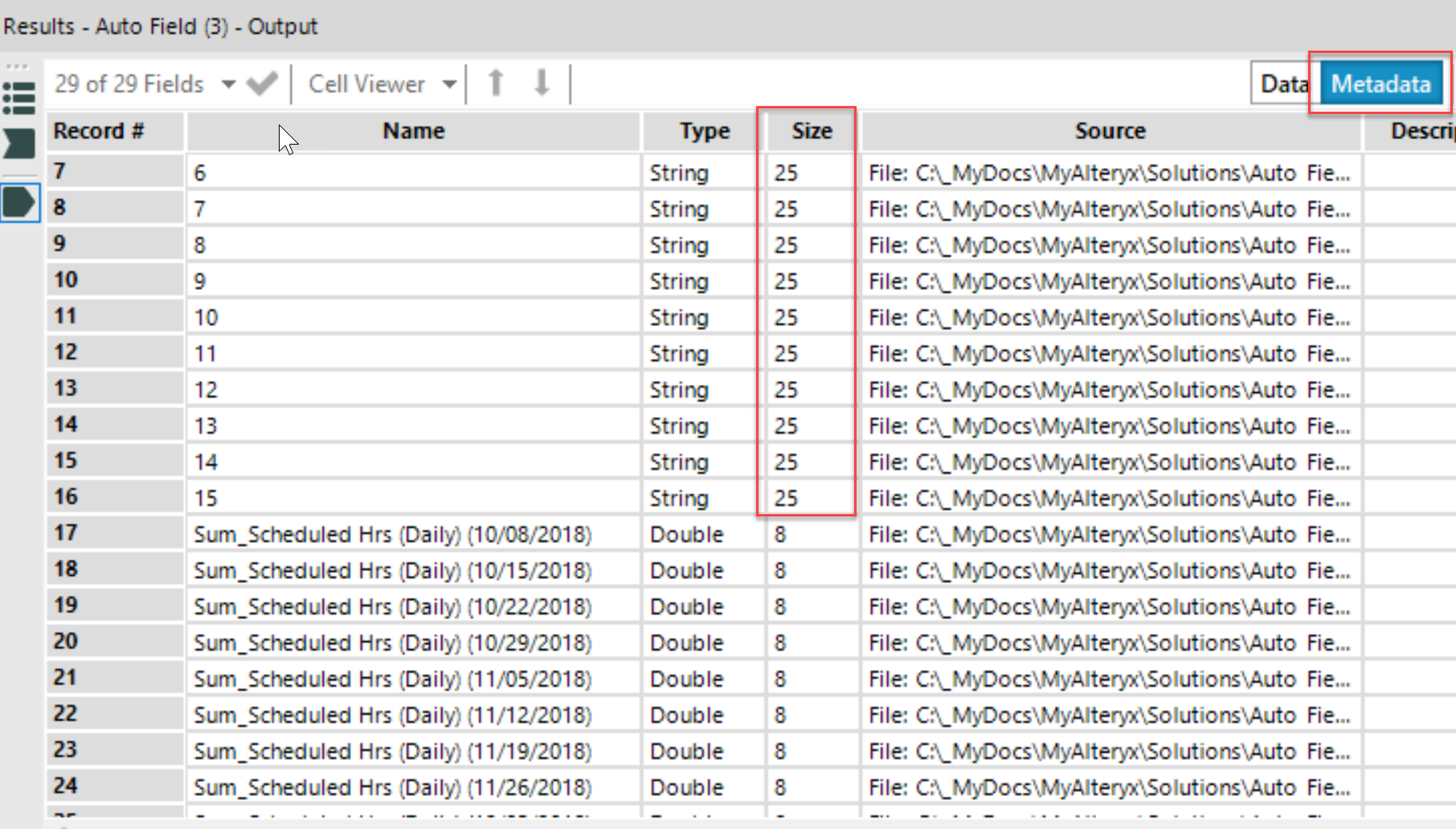This screenshot has height=829, width=1456.
Task: Click the down arrow to jump to last record
Action: click(541, 83)
